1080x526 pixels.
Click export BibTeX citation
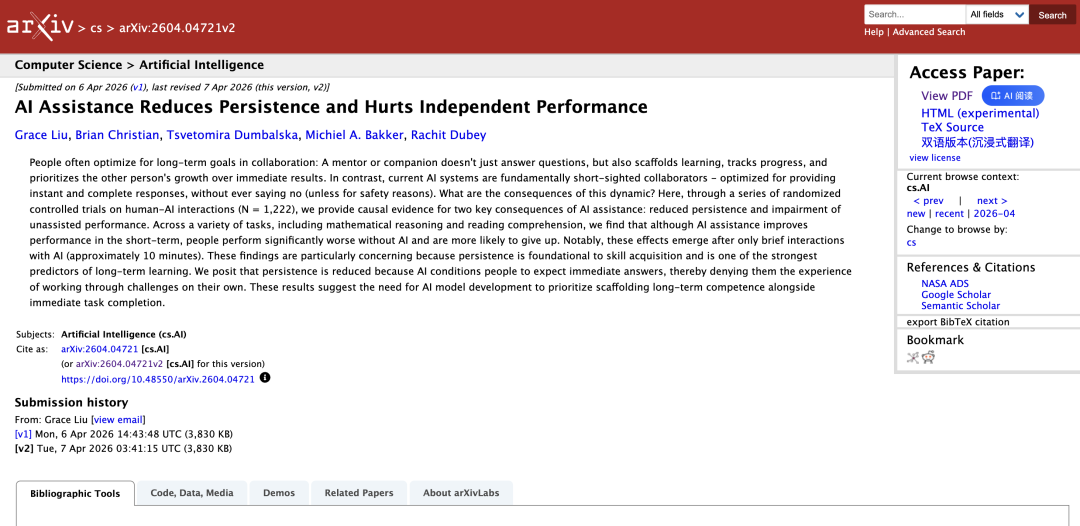[958, 322]
